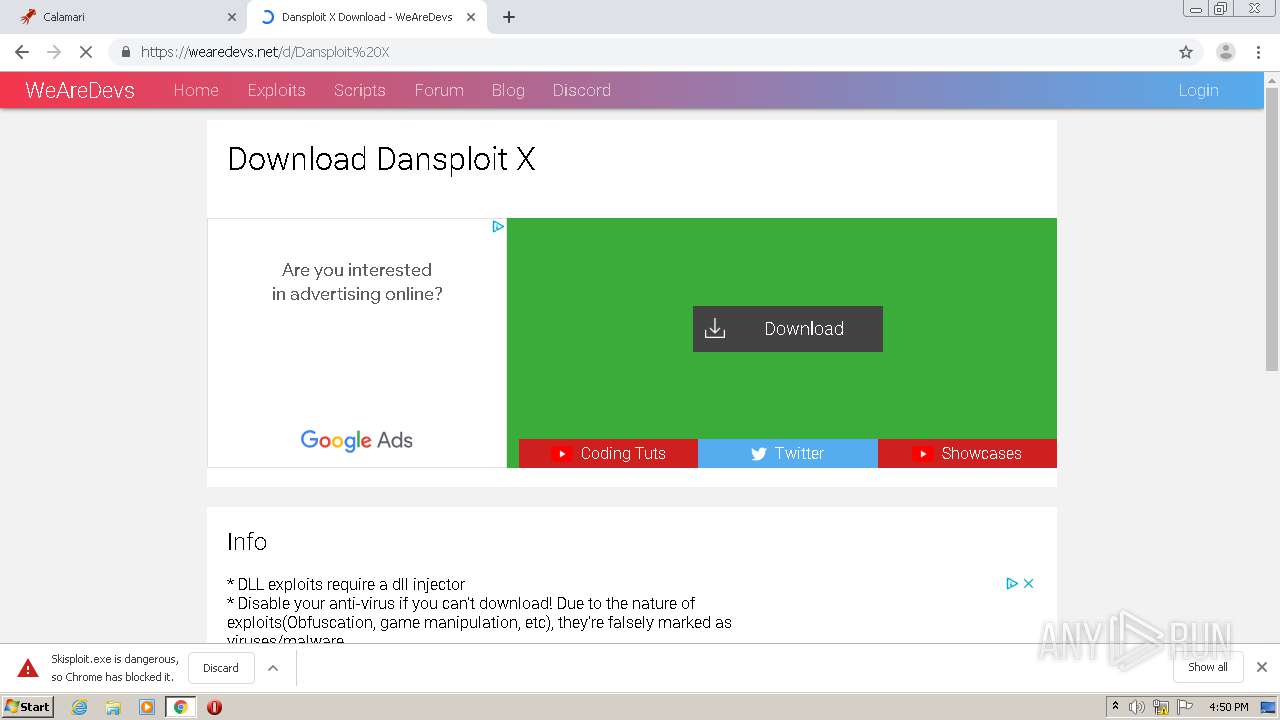Close the downloads bar
This screenshot has height=720, width=1280.
point(1262,667)
